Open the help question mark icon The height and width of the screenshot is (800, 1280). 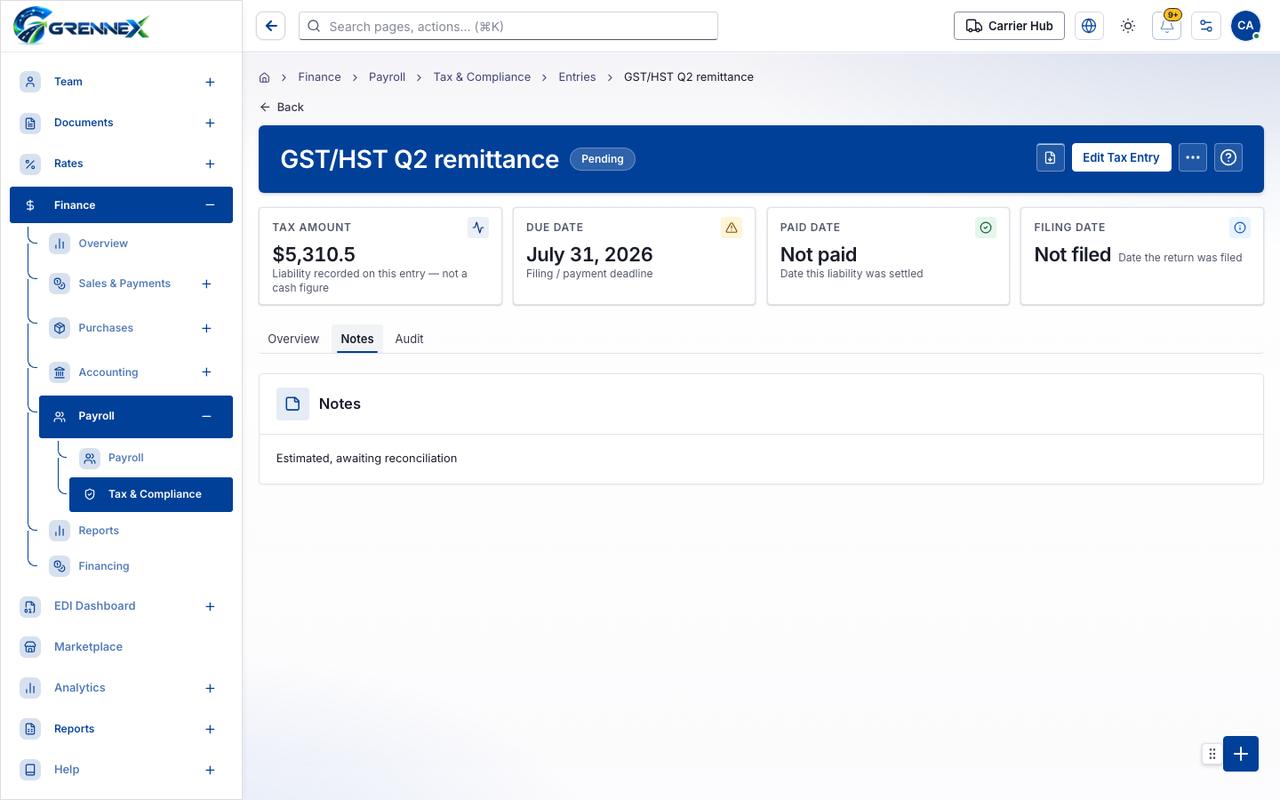pyautogui.click(x=1229, y=157)
